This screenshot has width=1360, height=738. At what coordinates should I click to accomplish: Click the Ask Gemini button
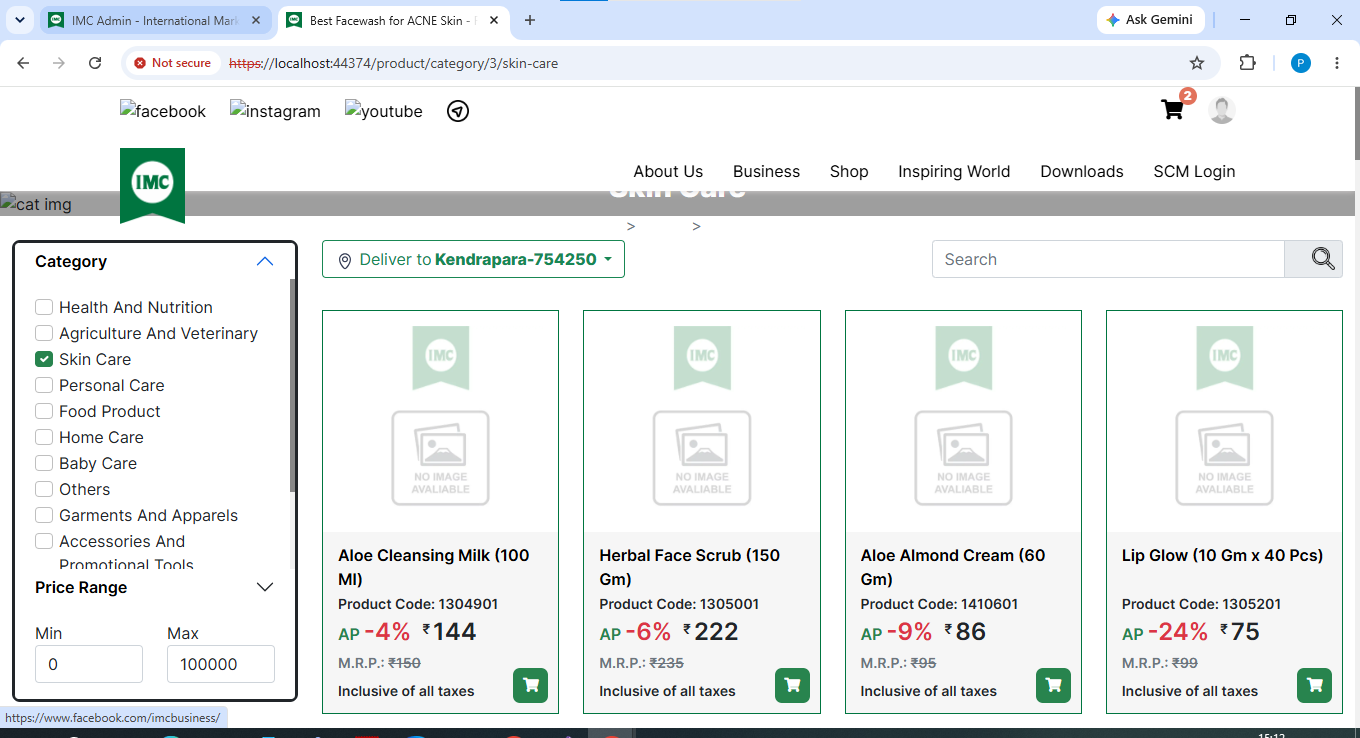pos(1149,20)
